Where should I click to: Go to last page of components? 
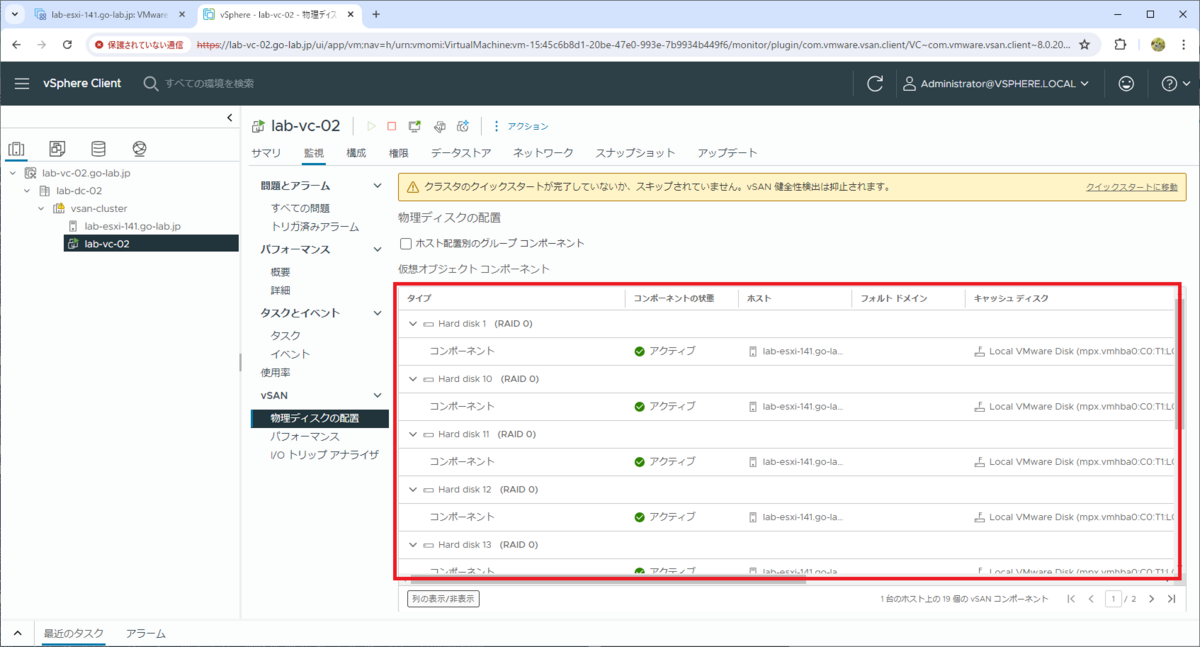[x=1171, y=599]
